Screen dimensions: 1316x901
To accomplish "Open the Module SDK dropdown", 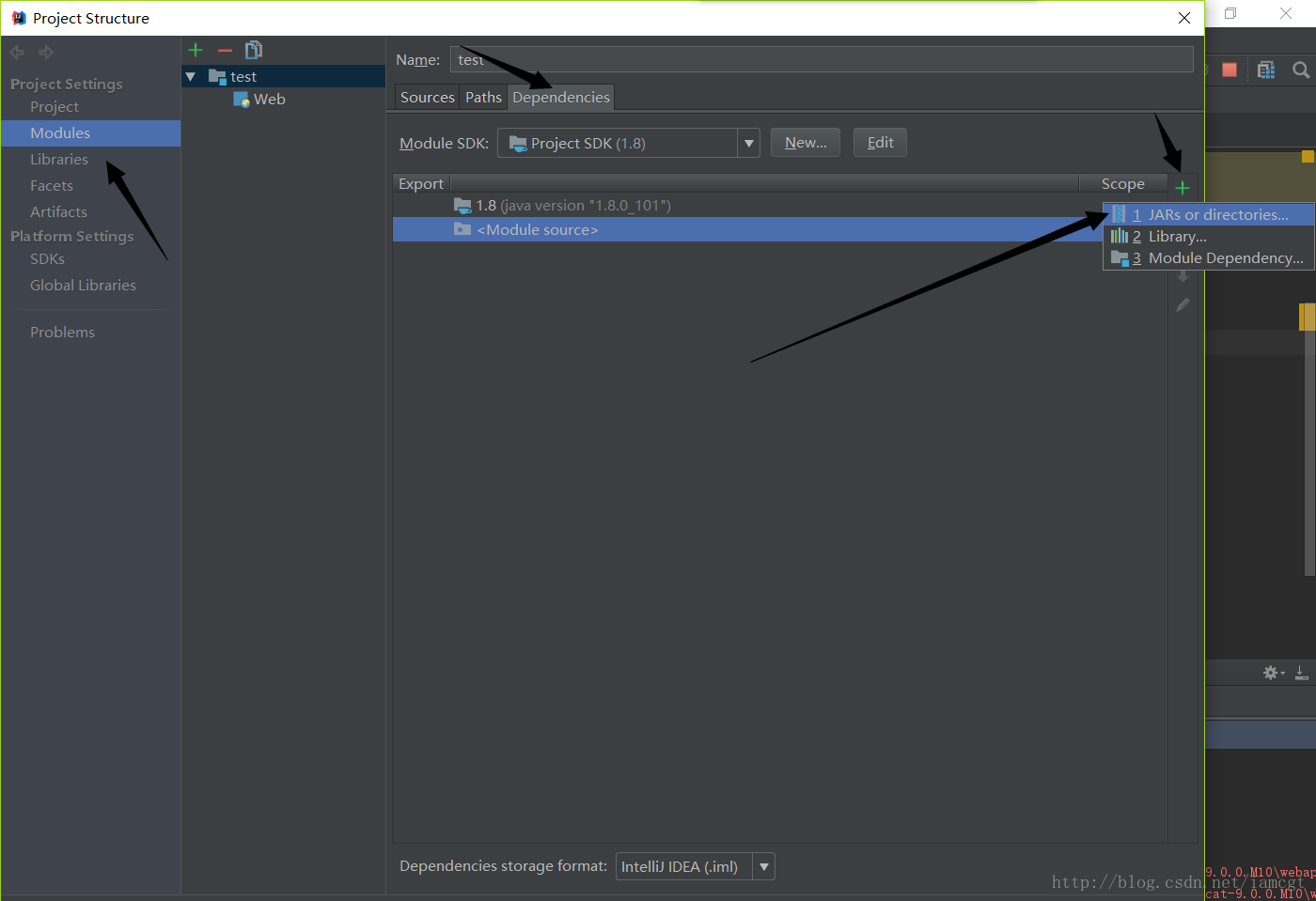I will click(x=628, y=143).
